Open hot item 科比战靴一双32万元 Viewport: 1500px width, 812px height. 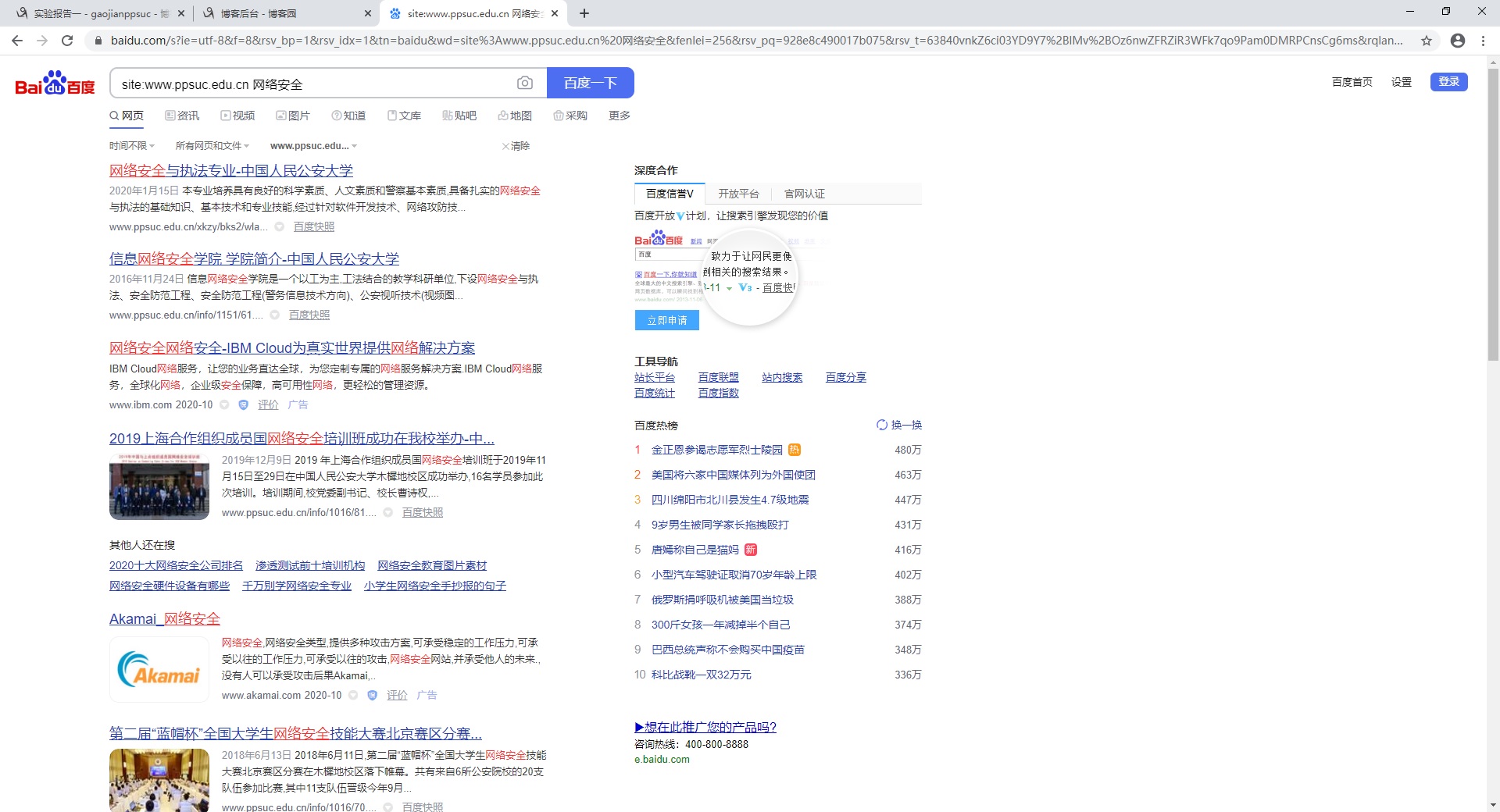(702, 675)
